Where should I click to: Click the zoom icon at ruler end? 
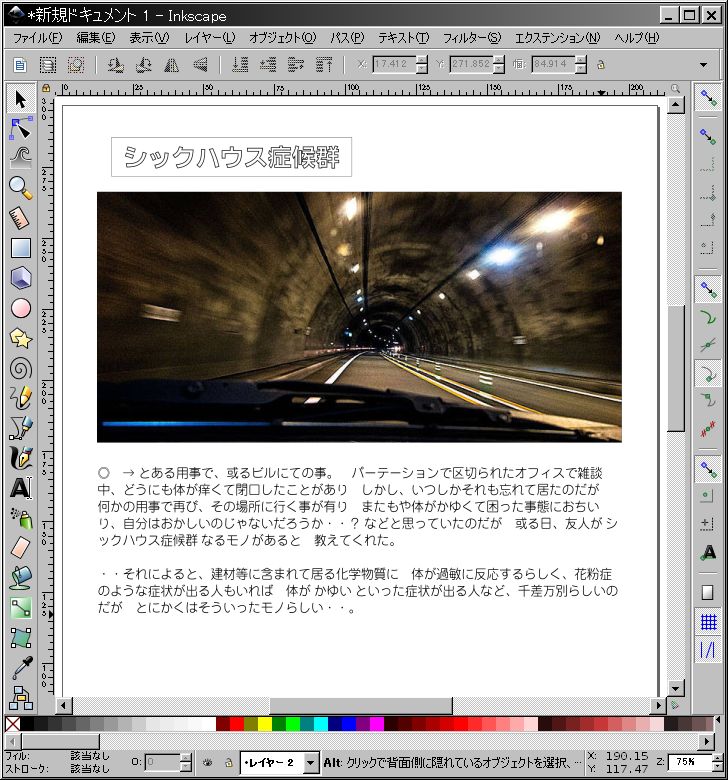(675, 89)
